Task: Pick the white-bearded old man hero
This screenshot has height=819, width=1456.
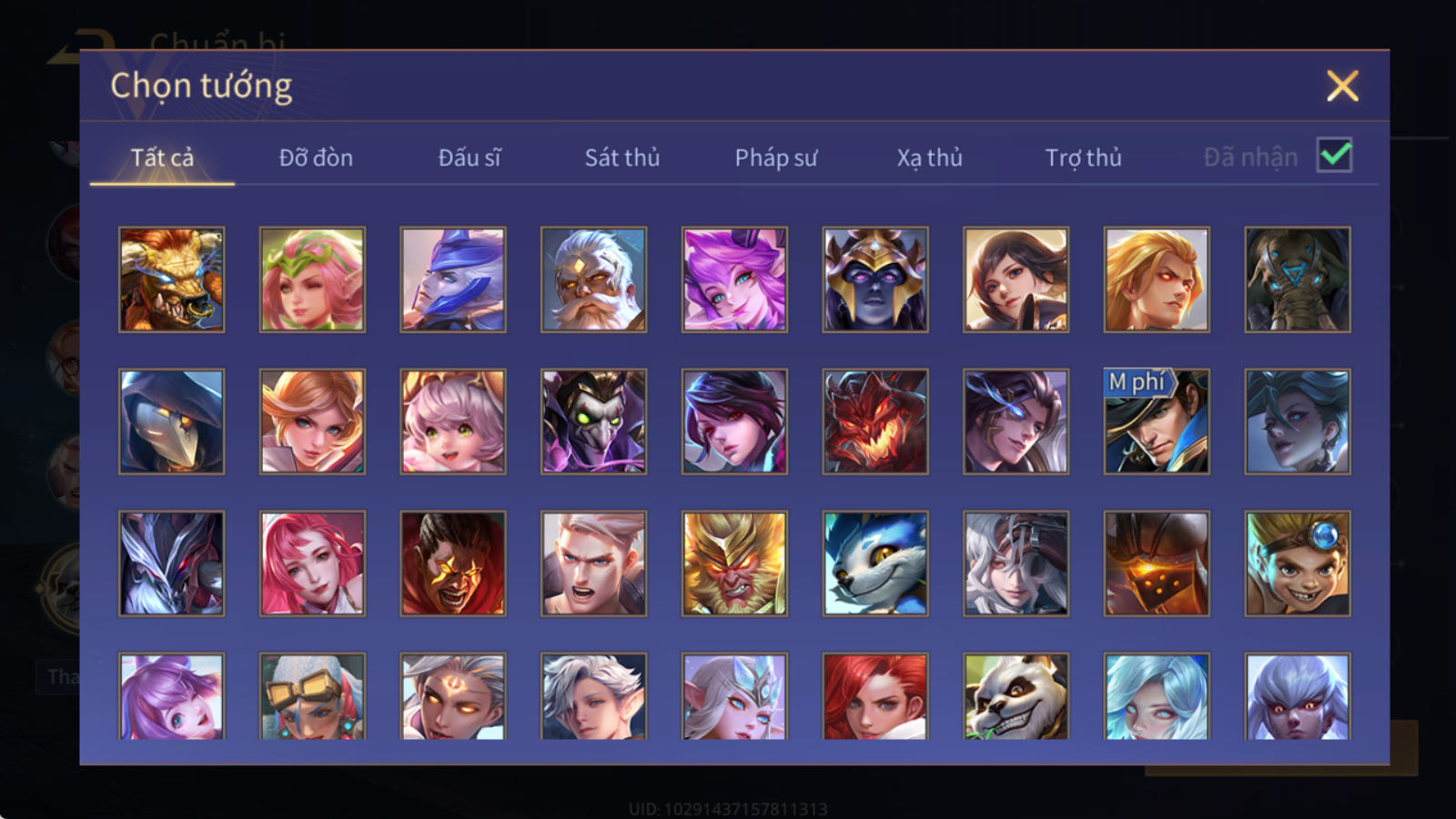Action: click(593, 279)
